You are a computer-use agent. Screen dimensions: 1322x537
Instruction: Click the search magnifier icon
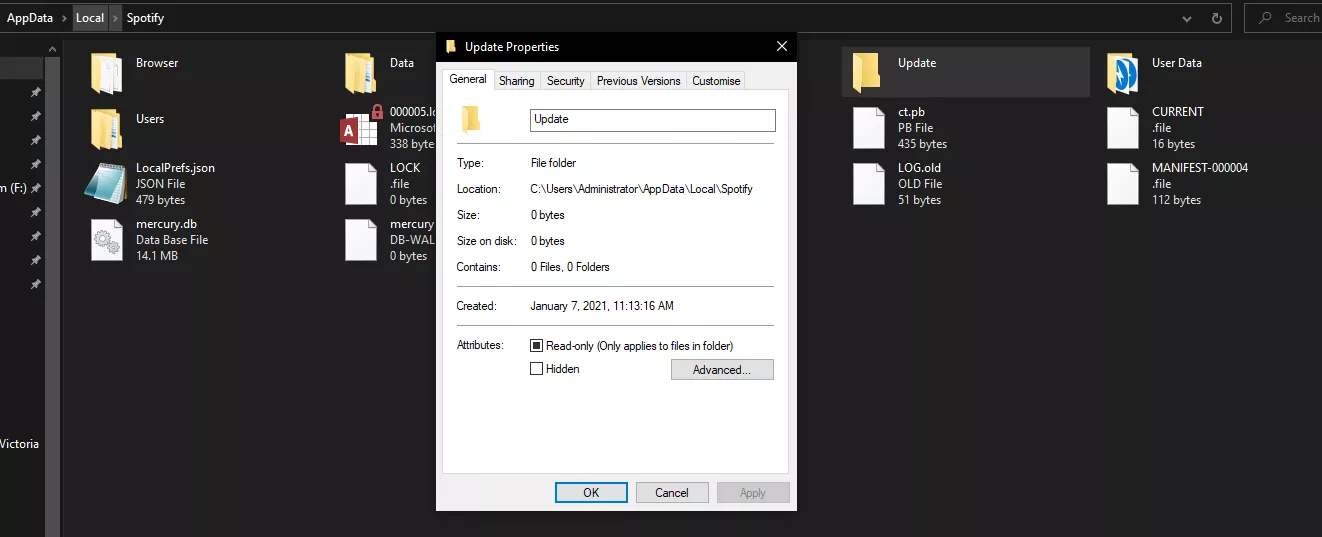point(1266,18)
